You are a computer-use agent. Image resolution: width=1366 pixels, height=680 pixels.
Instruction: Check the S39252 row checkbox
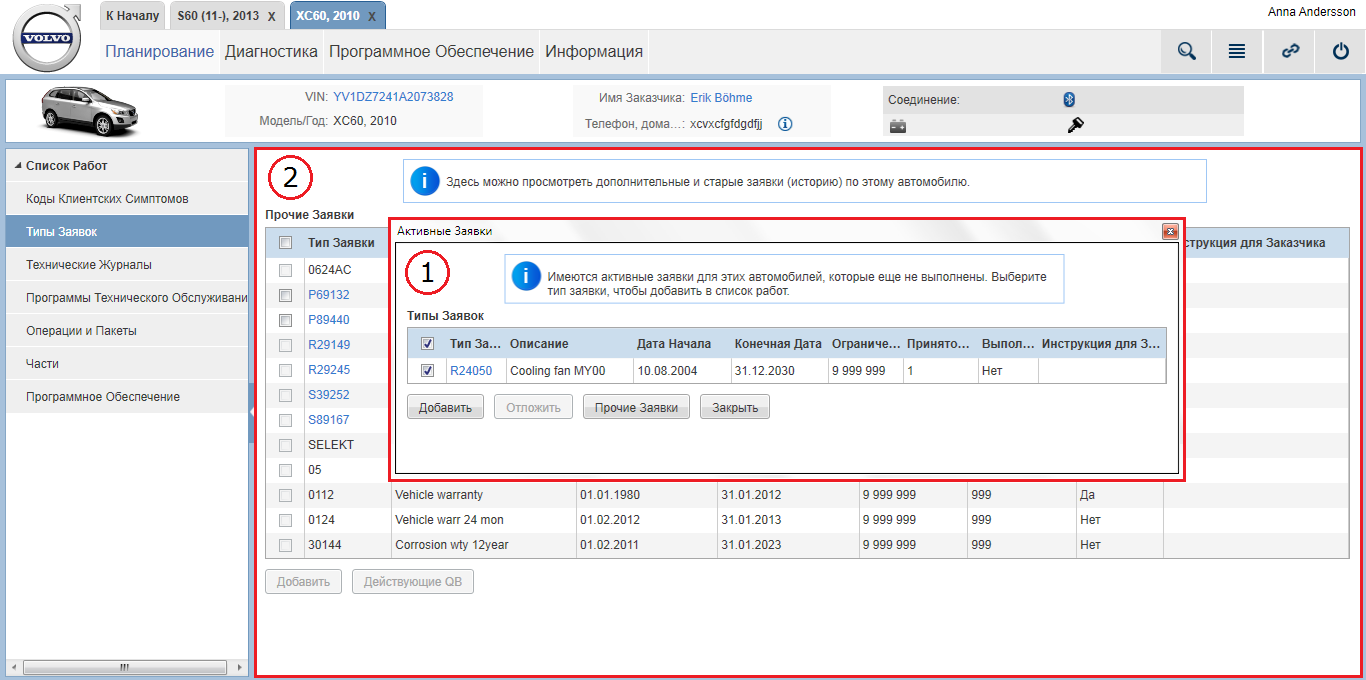point(286,395)
